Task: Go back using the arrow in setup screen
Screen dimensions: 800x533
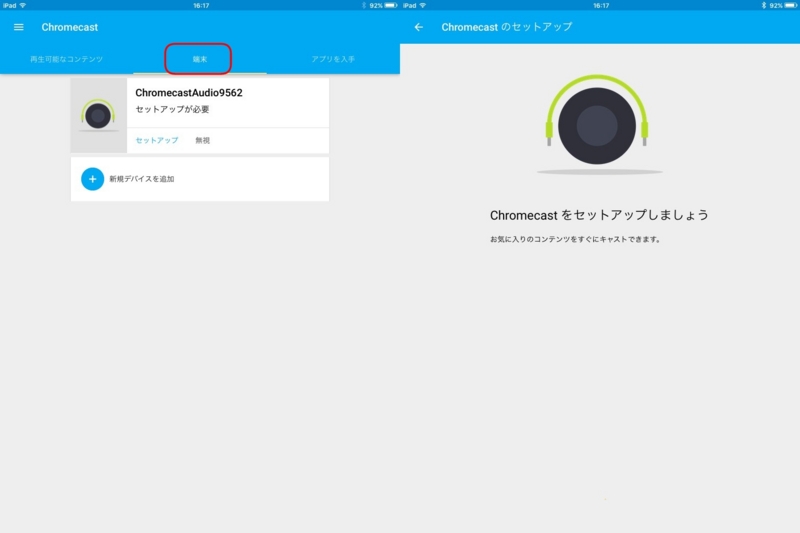Action: coord(419,27)
